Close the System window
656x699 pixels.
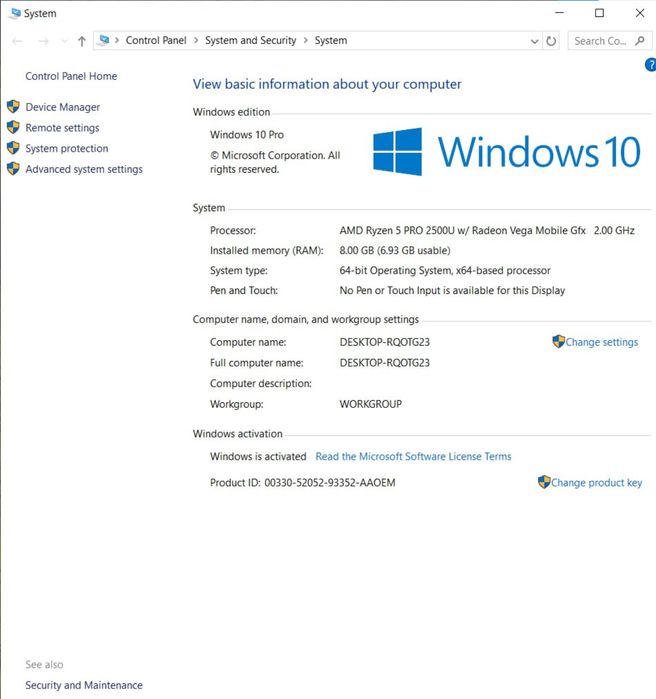pos(640,13)
